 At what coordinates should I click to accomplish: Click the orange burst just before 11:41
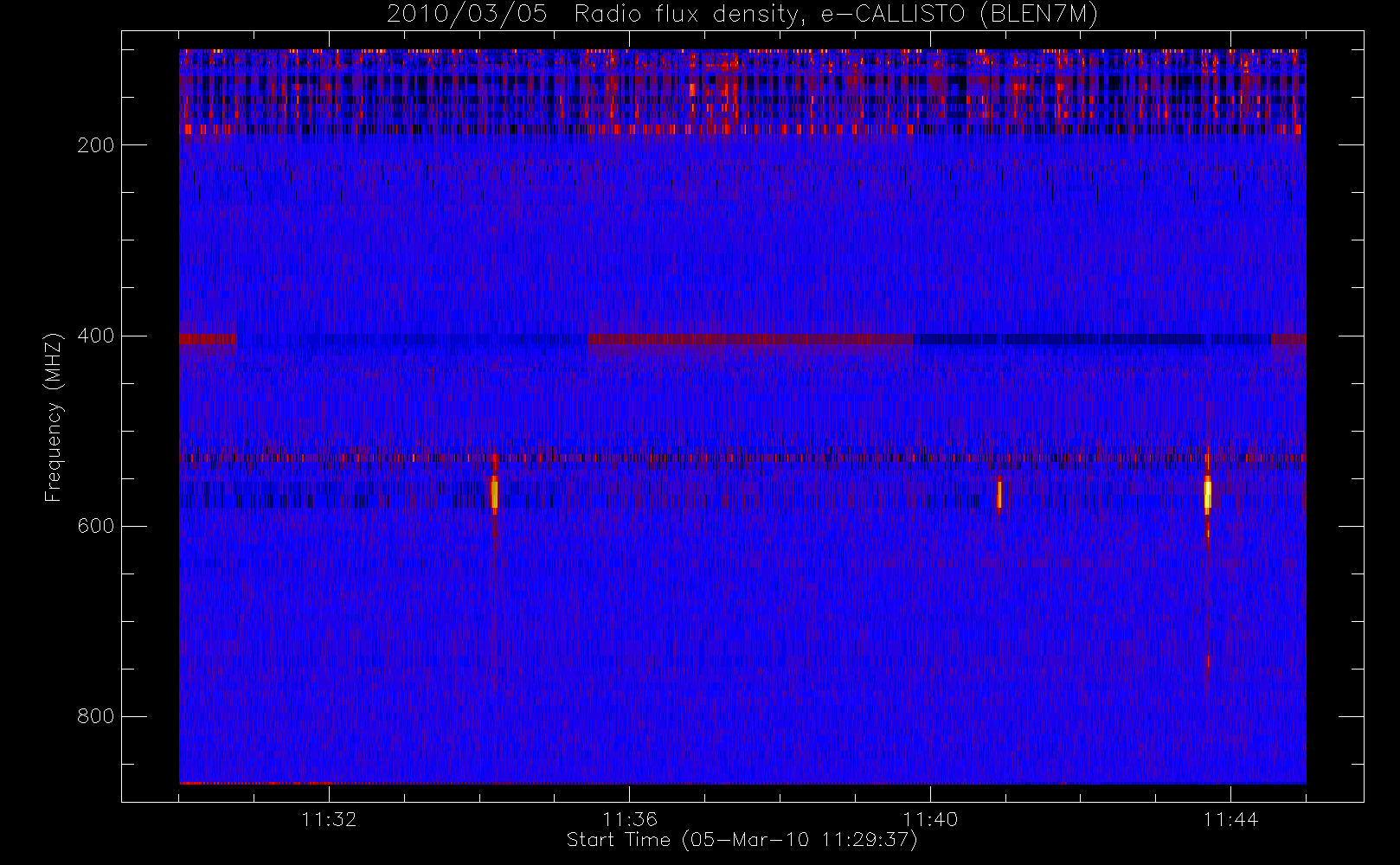999,494
